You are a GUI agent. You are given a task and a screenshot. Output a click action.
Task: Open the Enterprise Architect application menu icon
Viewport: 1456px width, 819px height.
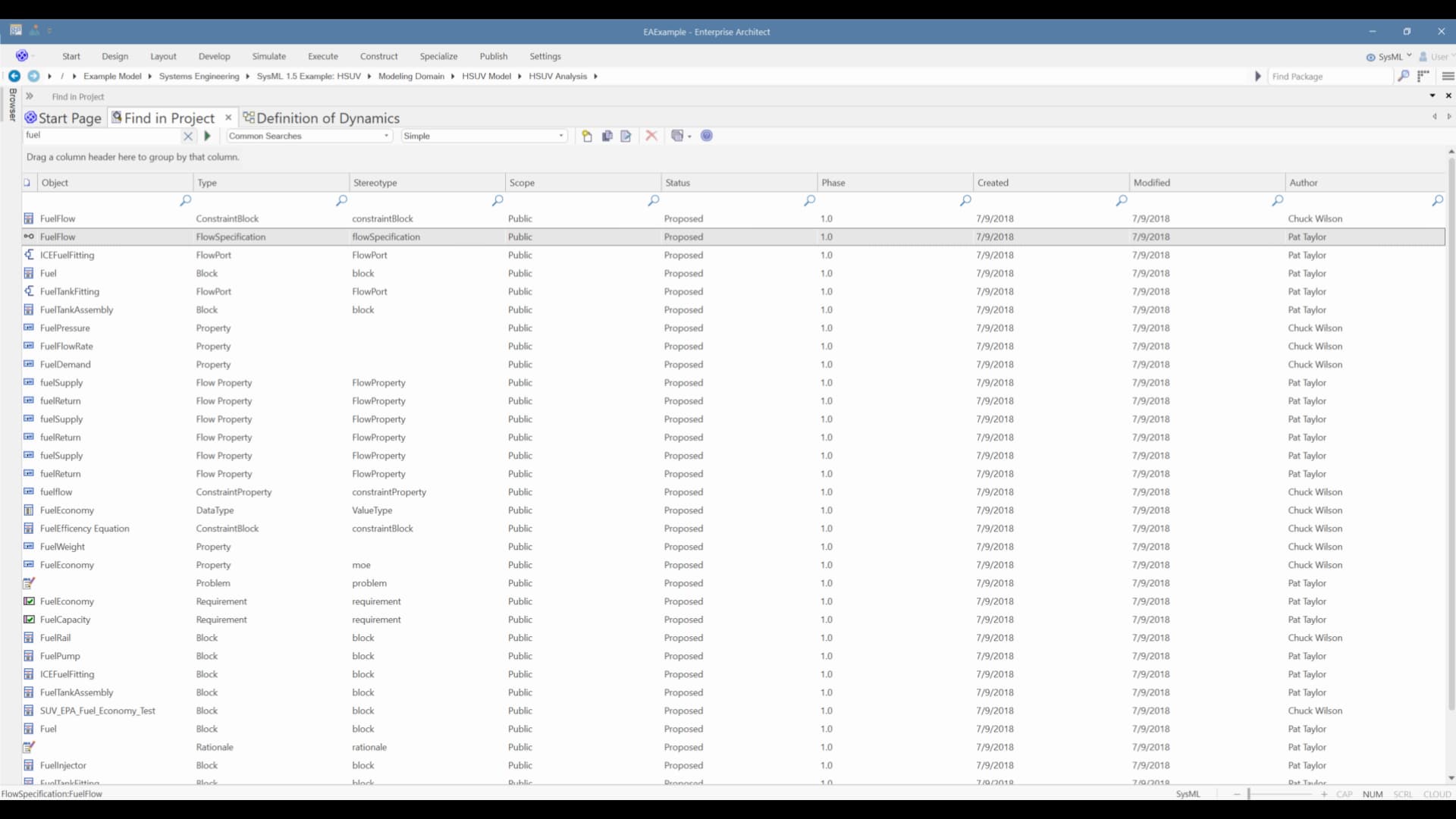point(22,55)
